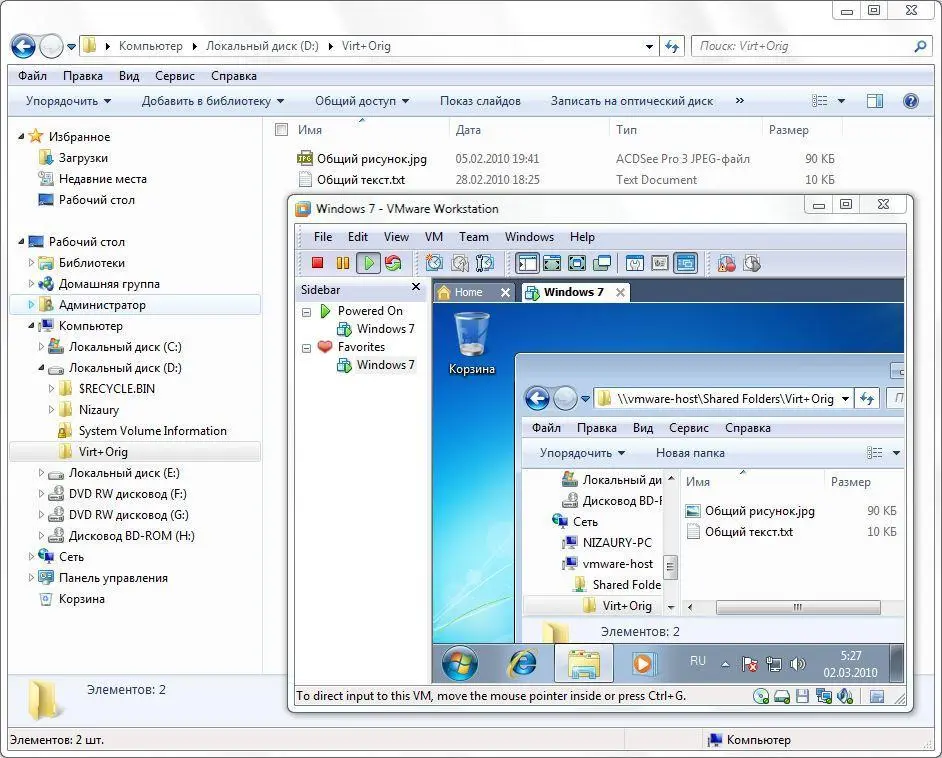
Task: Click the green Power On button in VMware
Action: point(368,262)
